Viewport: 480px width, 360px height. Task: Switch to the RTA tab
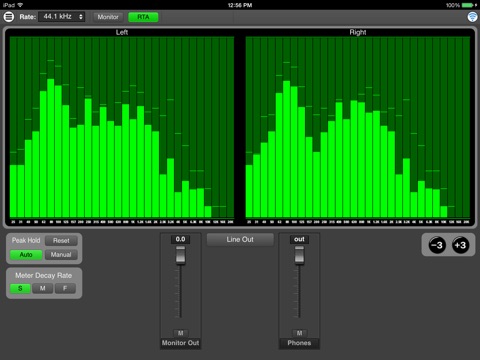[143, 17]
